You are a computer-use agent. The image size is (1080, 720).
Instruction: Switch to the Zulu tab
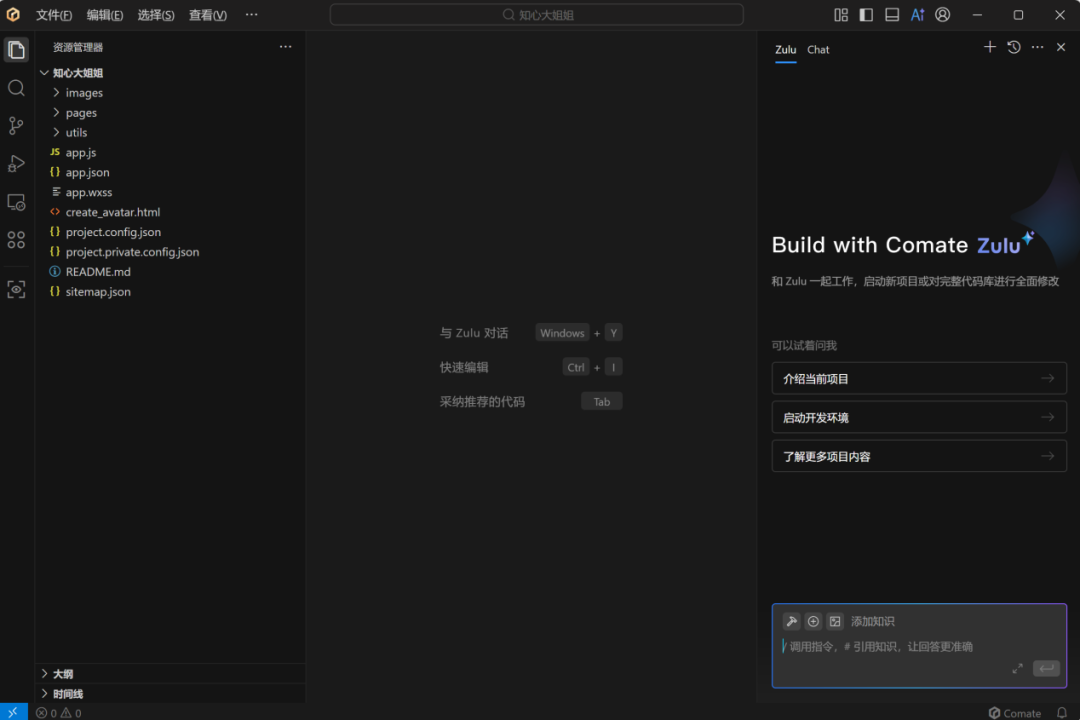coord(785,50)
